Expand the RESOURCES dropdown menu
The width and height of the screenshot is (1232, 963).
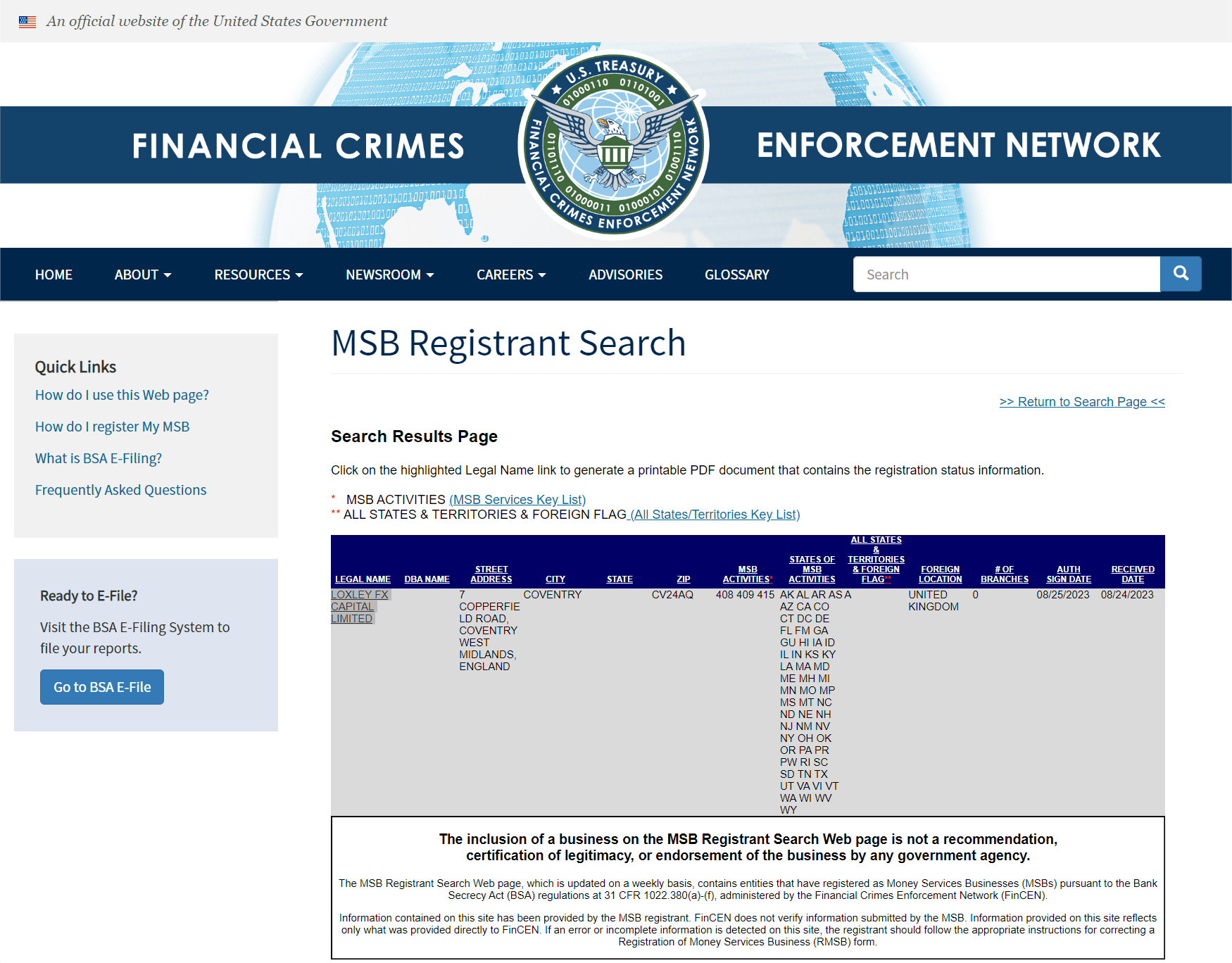tap(258, 275)
